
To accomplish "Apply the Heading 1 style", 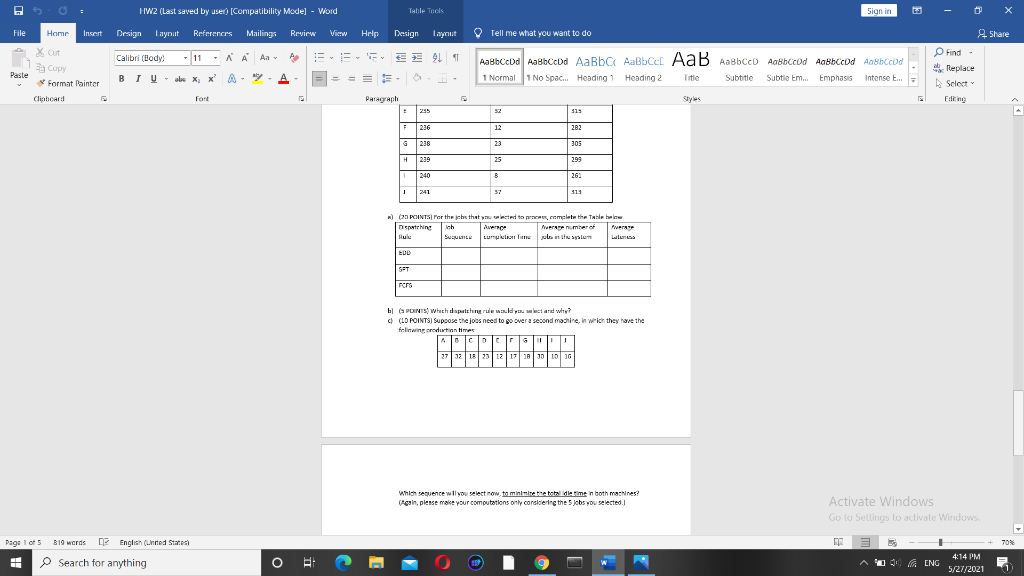I will point(595,67).
